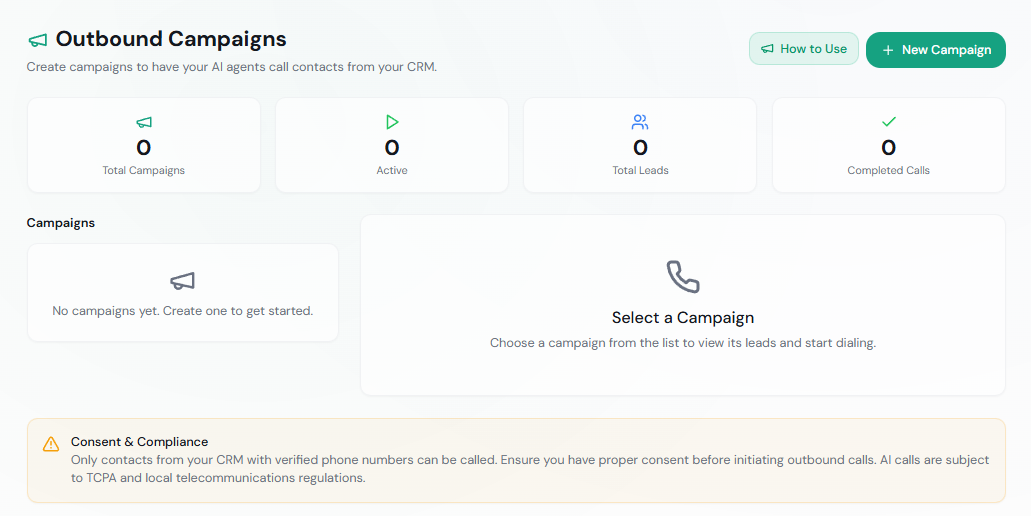The height and width of the screenshot is (516, 1031).
Task: Click the Total Leads label text
Action: coord(640,170)
